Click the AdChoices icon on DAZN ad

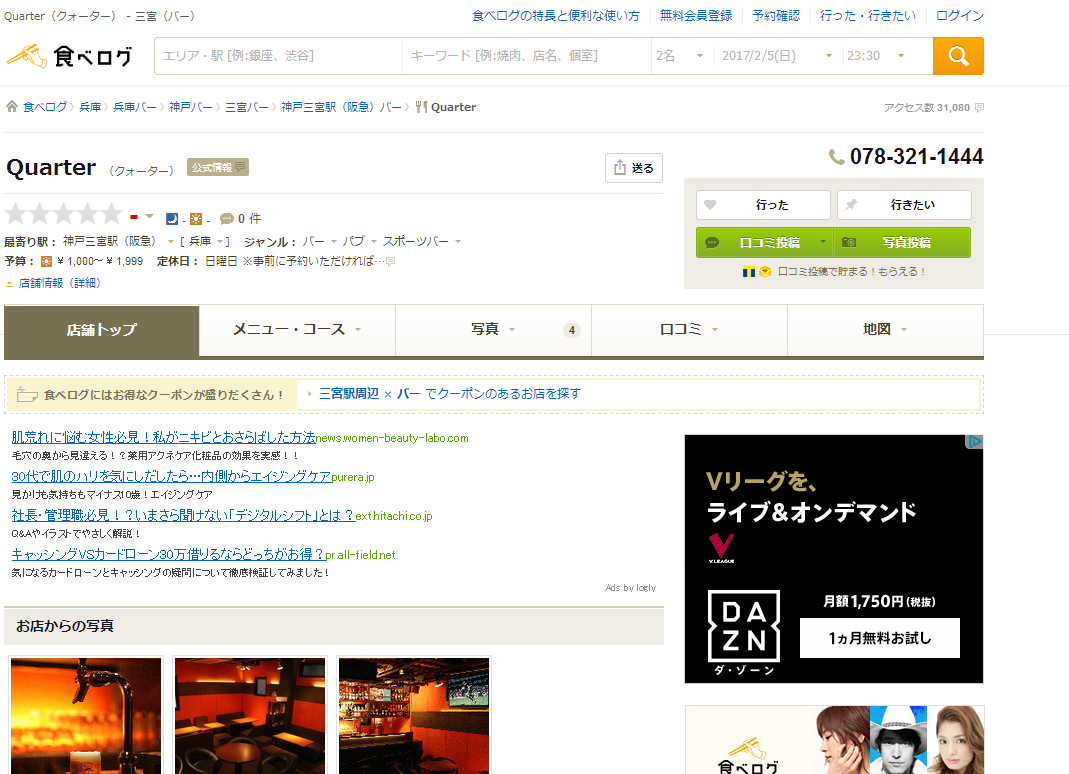tap(975, 442)
